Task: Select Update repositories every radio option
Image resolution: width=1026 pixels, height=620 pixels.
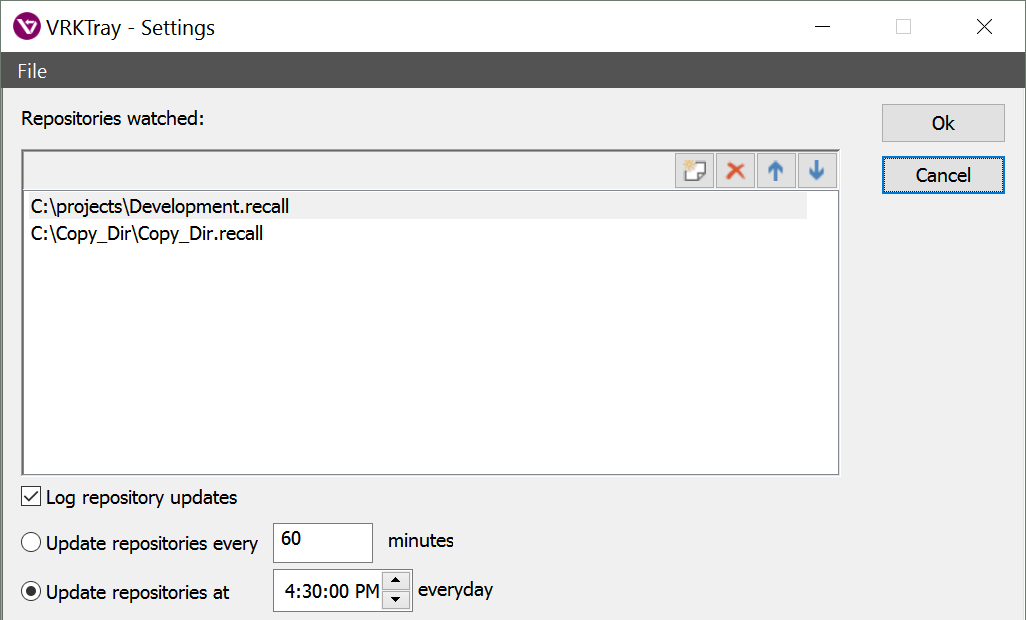Action: [31, 543]
